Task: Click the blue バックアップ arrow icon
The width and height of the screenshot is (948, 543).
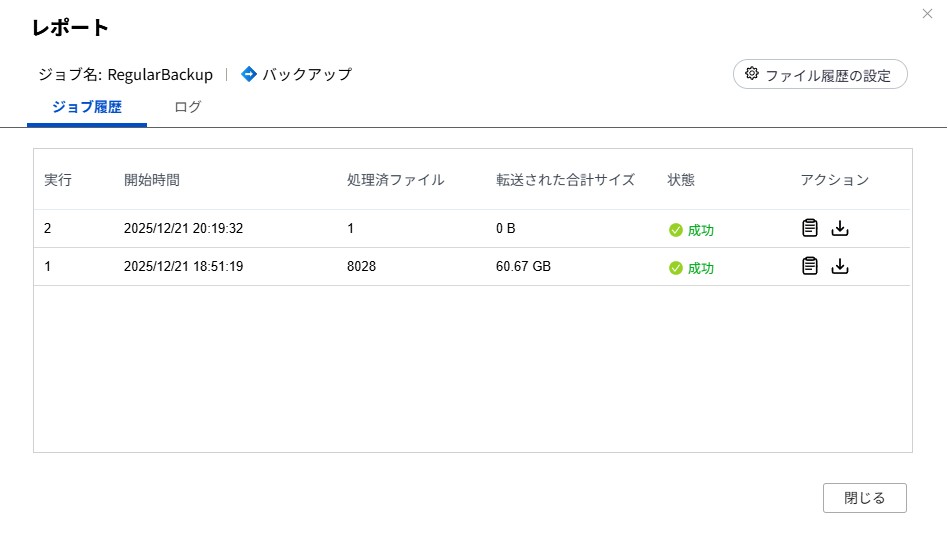Action: click(249, 74)
